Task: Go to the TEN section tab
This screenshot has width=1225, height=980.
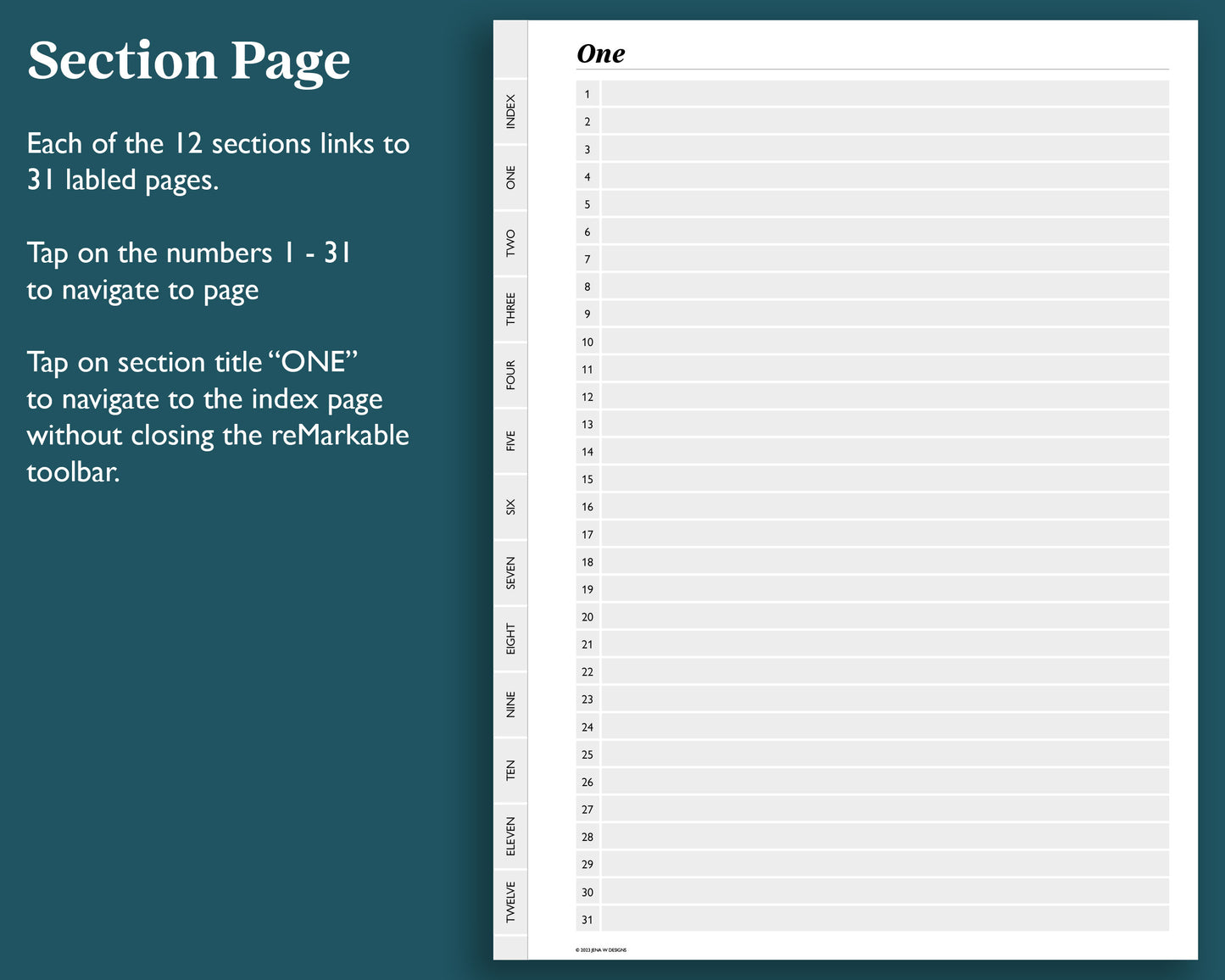Action: [510, 771]
